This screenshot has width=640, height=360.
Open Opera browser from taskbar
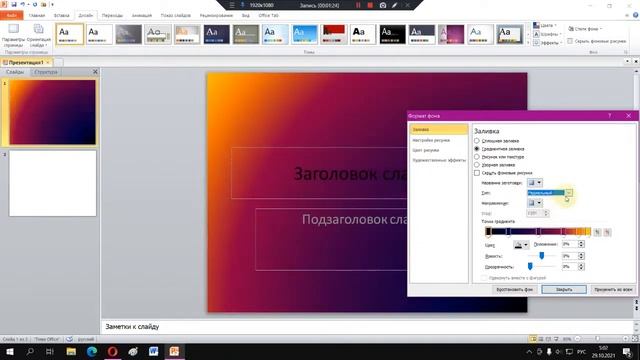[113, 351]
